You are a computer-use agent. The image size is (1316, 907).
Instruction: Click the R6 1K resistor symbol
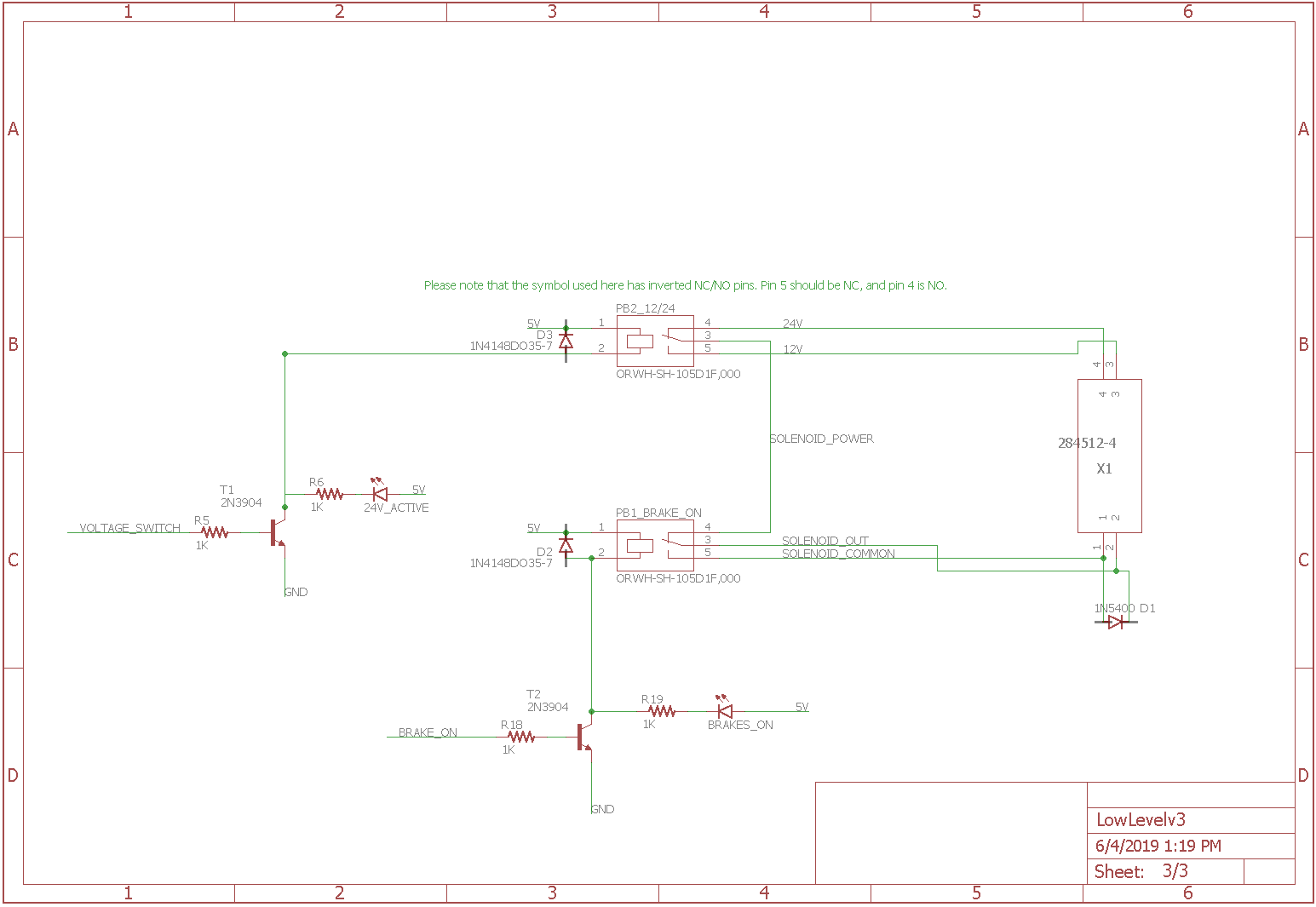click(x=329, y=494)
